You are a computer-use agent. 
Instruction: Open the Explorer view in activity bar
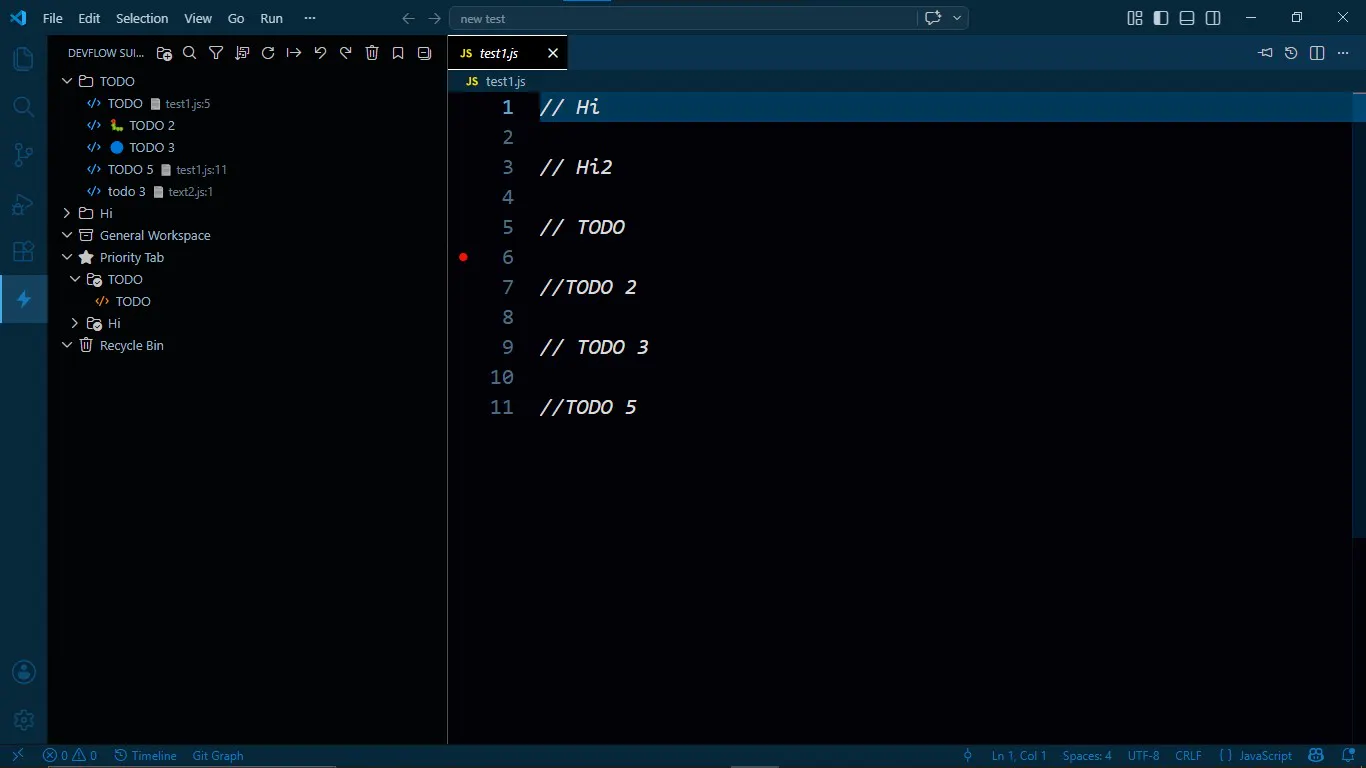[23, 59]
